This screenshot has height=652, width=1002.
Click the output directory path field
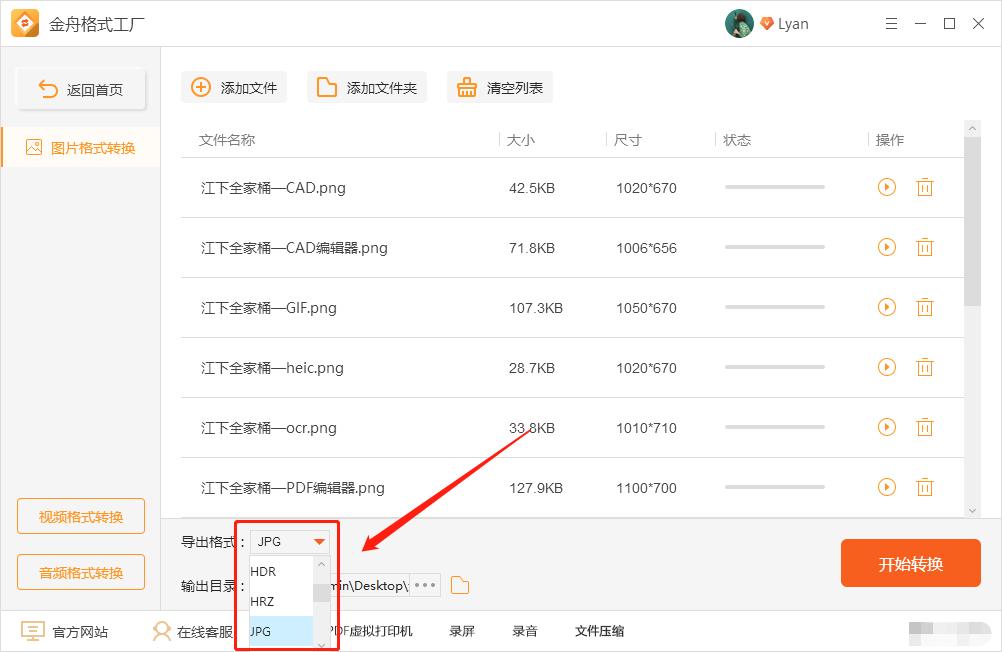point(369,585)
